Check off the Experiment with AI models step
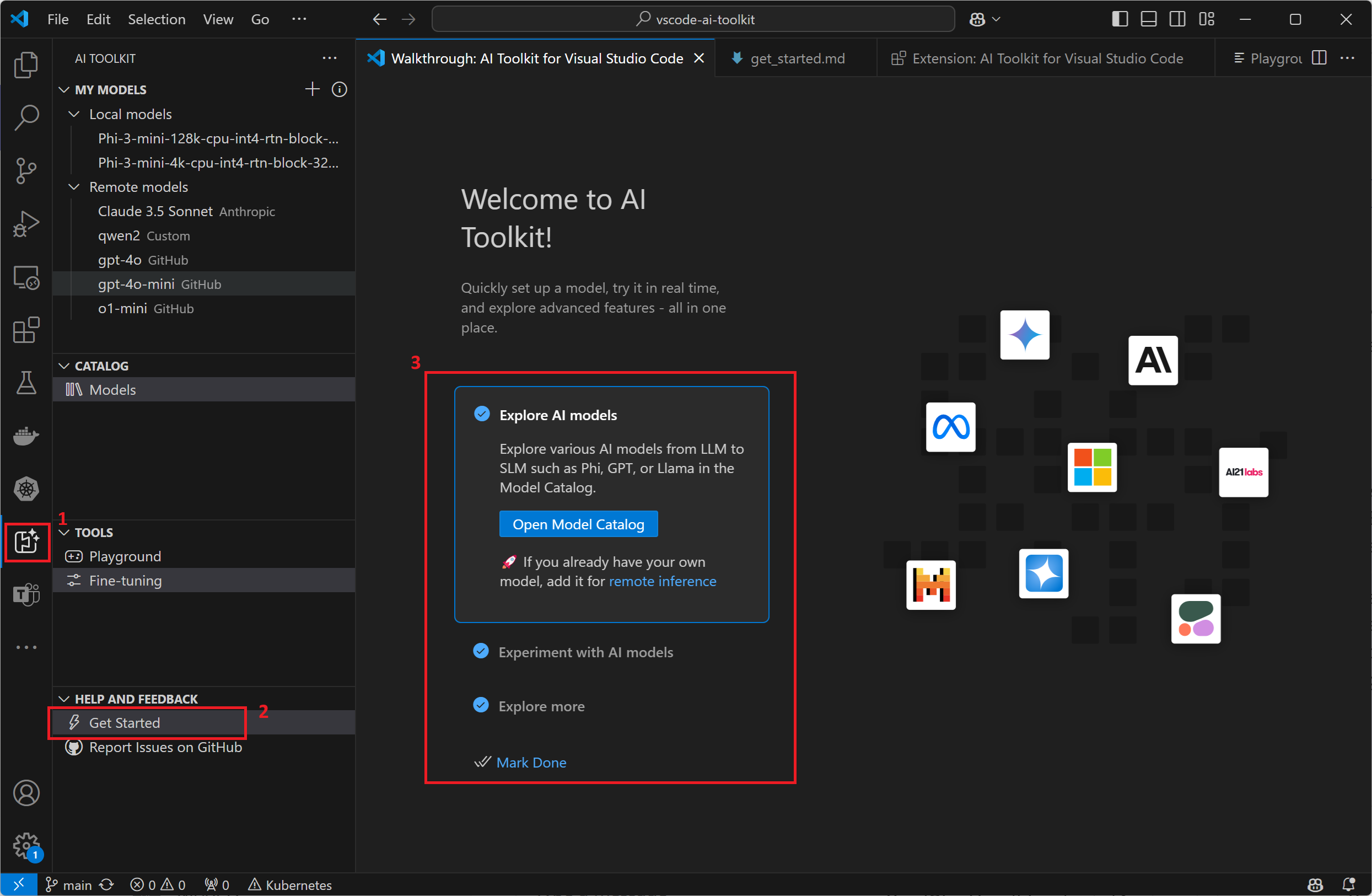 click(x=481, y=651)
